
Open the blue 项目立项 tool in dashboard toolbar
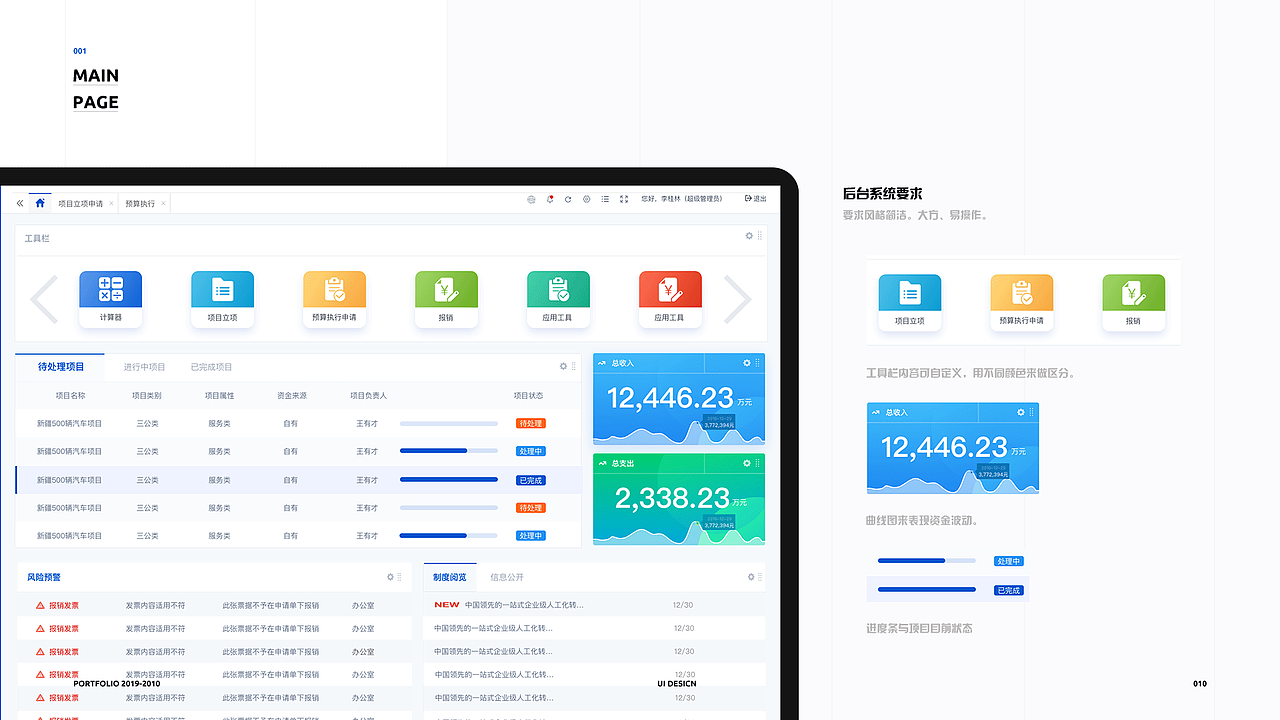click(222, 299)
